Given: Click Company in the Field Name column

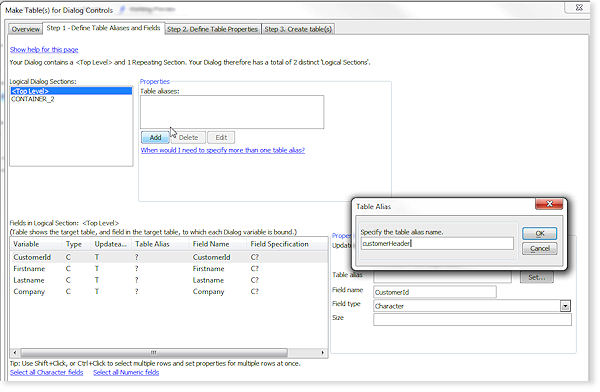Looking at the screenshot, I should pyautogui.click(x=208, y=292).
